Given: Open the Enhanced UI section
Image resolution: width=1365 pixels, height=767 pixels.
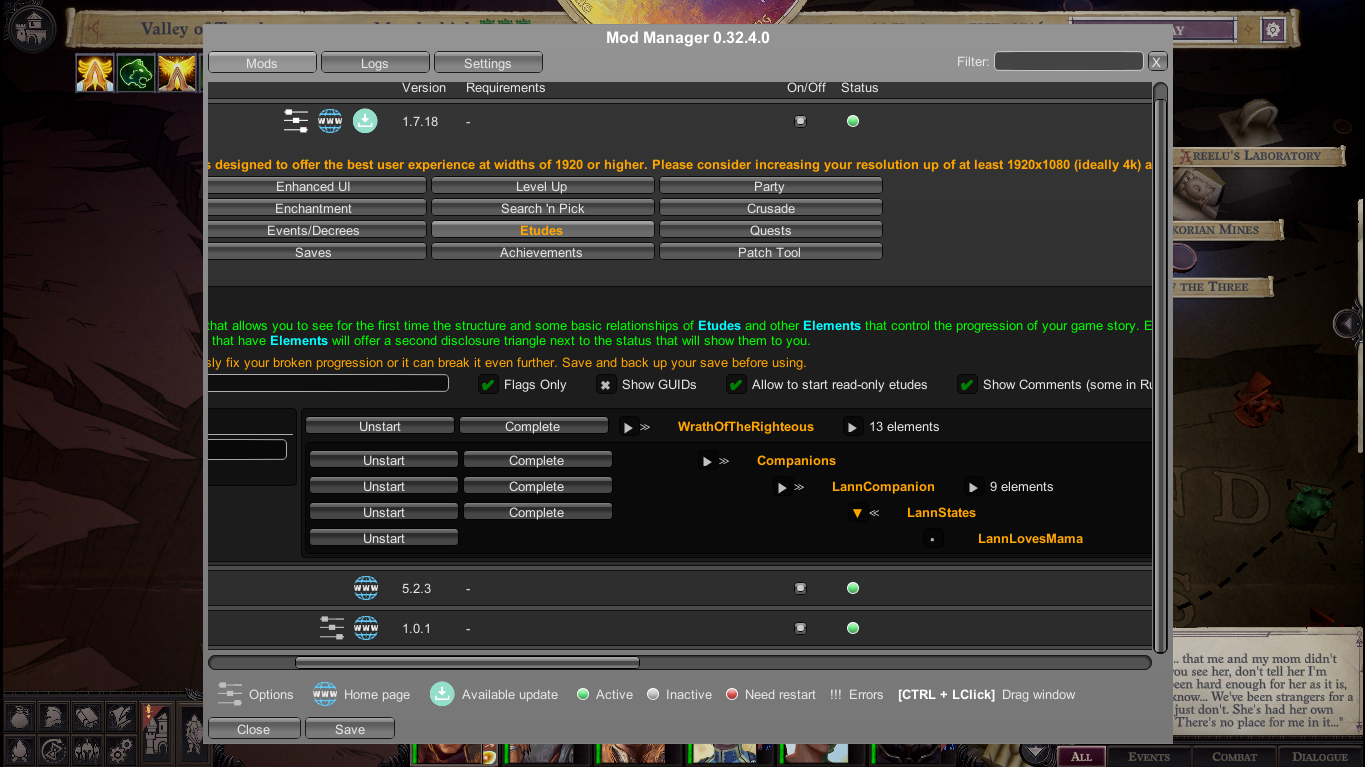Looking at the screenshot, I should tap(315, 186).
